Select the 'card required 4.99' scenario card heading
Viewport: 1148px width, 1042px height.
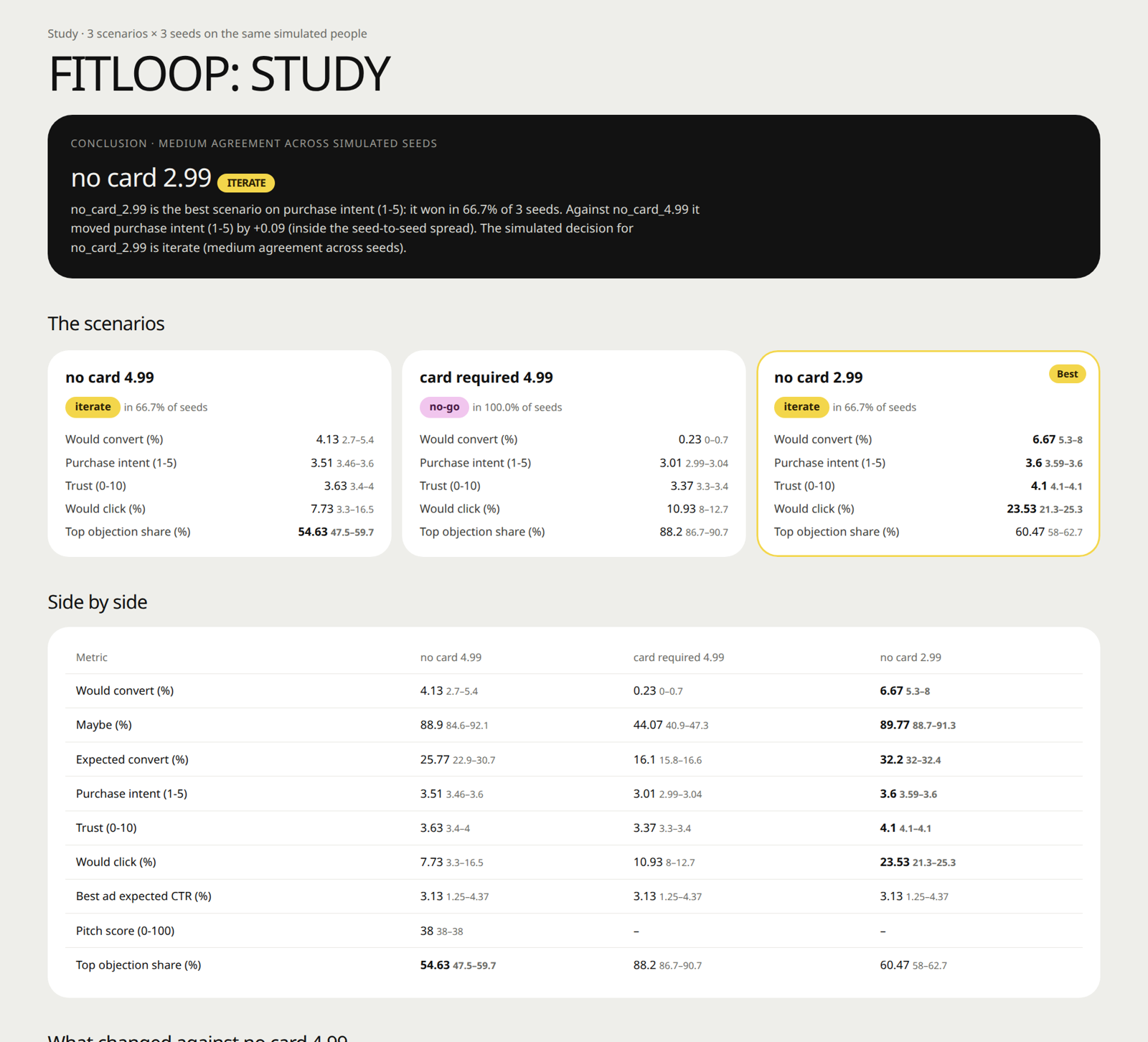click(486, 377)
